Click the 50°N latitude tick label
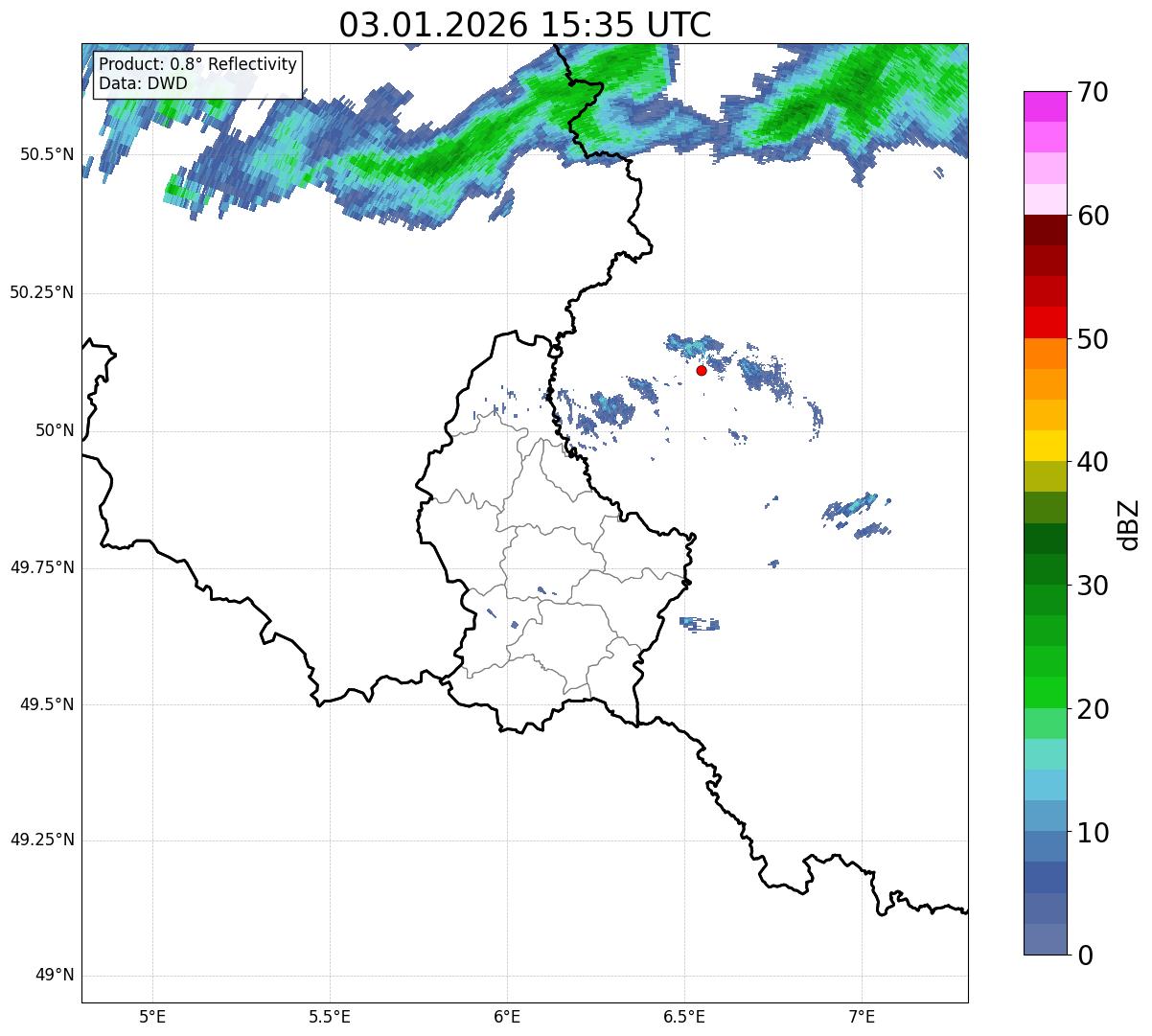The width and height of the screenshot is (1152, 1036). pyautogui.click(x=55, y=430)
